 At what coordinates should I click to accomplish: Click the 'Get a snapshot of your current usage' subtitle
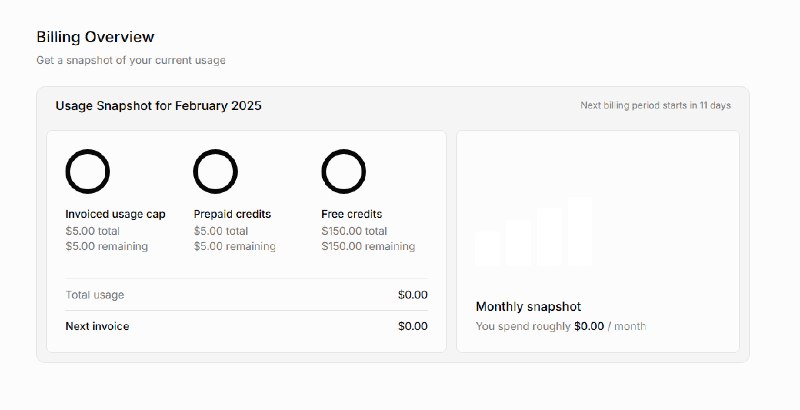[131, 60]
